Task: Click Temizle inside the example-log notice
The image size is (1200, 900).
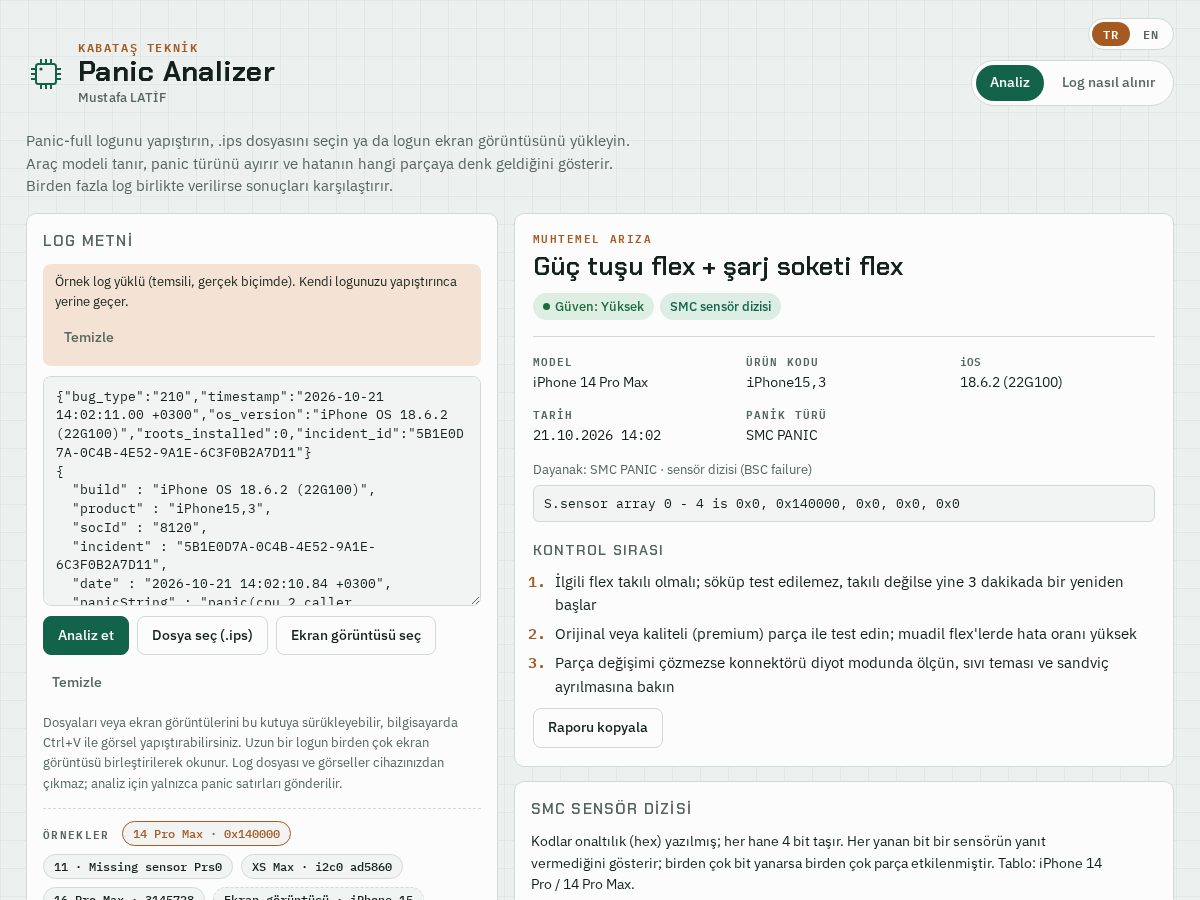Action: point(89,337)
